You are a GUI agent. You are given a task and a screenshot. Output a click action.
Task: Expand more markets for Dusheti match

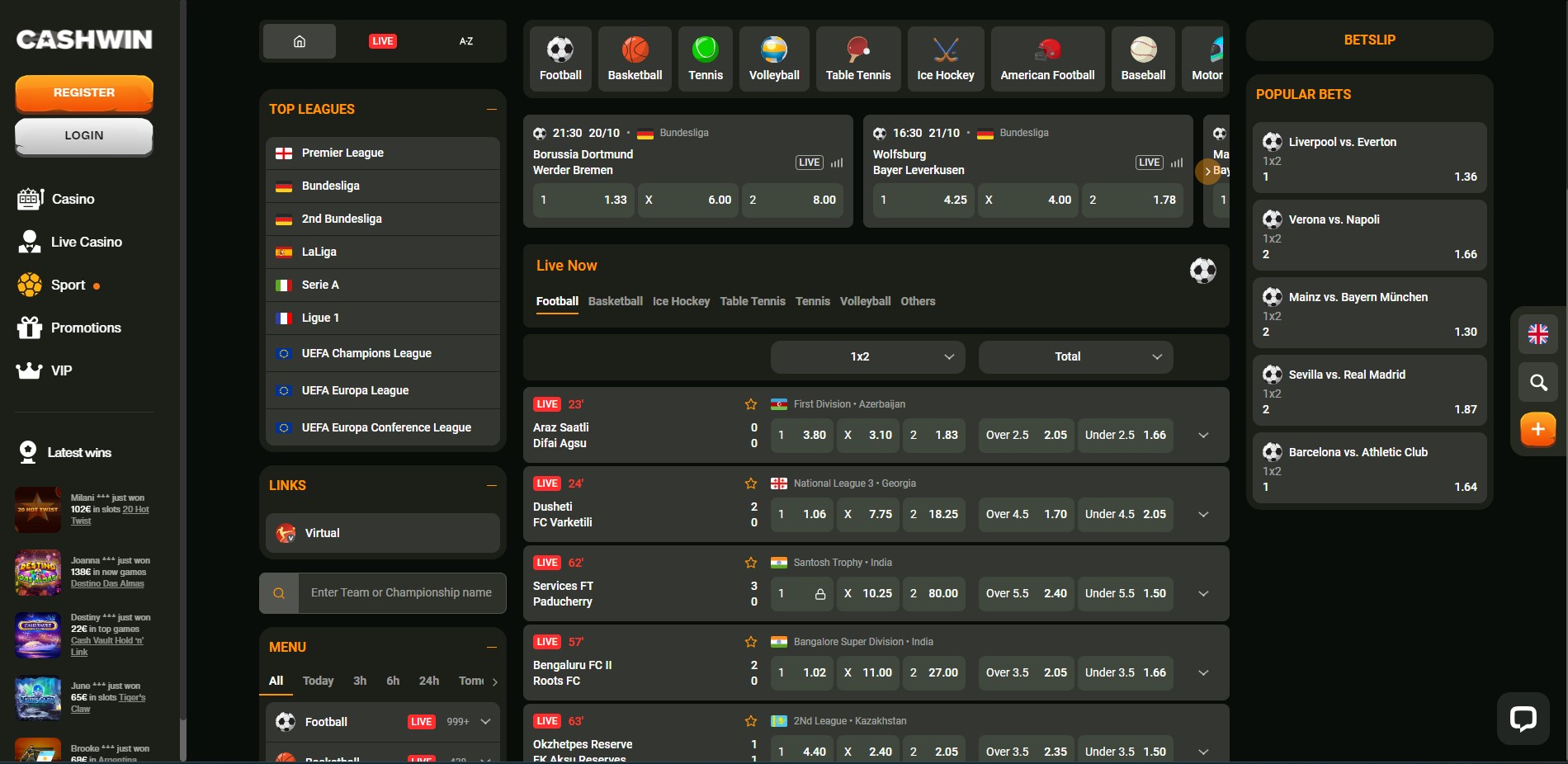point(1203,514)
